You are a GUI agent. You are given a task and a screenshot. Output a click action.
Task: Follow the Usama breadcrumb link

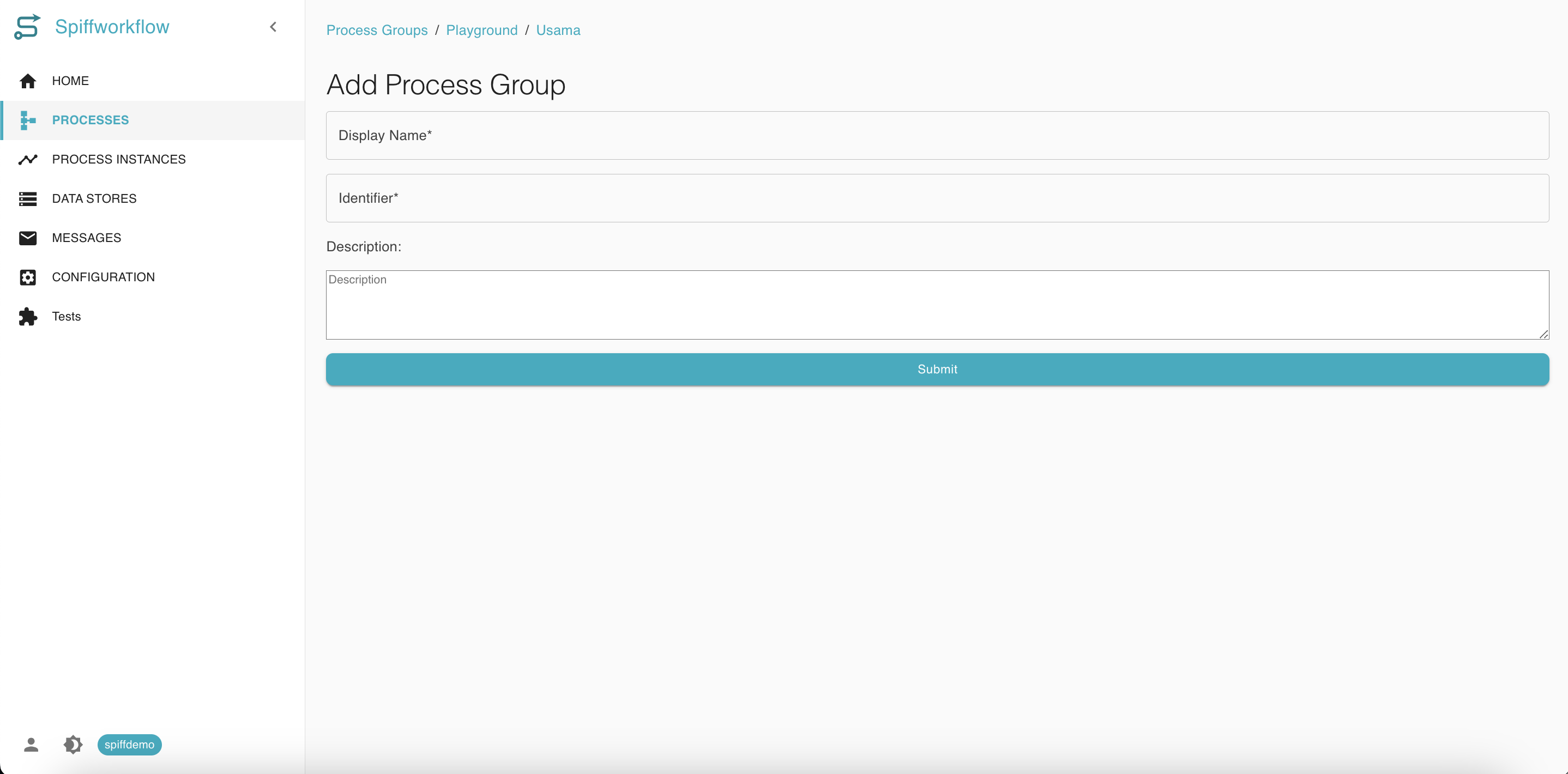tap(558, 31)
